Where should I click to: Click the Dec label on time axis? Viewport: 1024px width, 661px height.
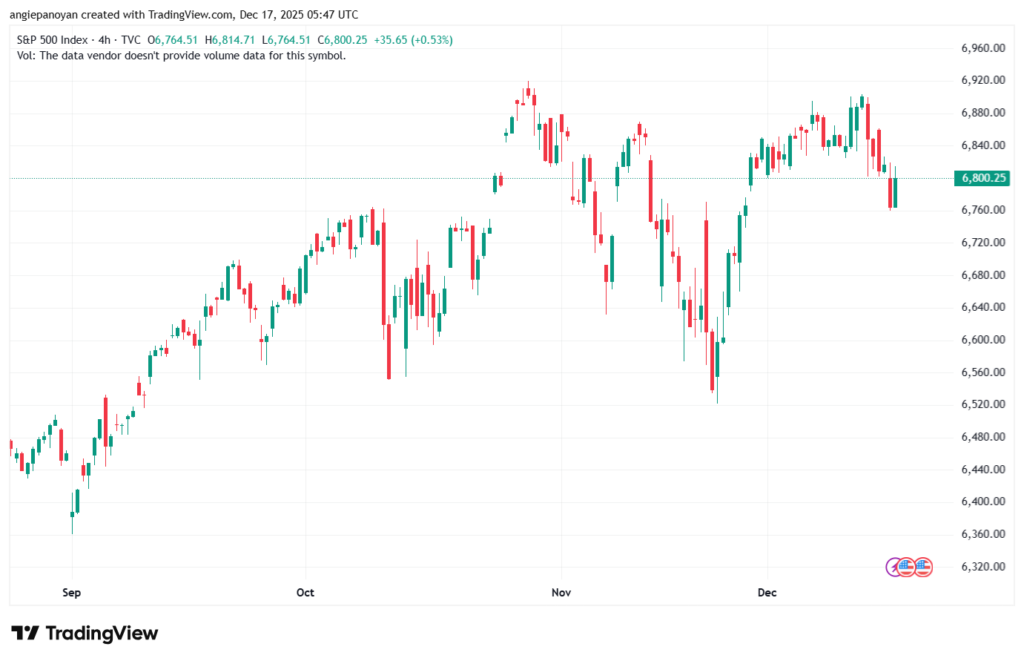[767, 593]
